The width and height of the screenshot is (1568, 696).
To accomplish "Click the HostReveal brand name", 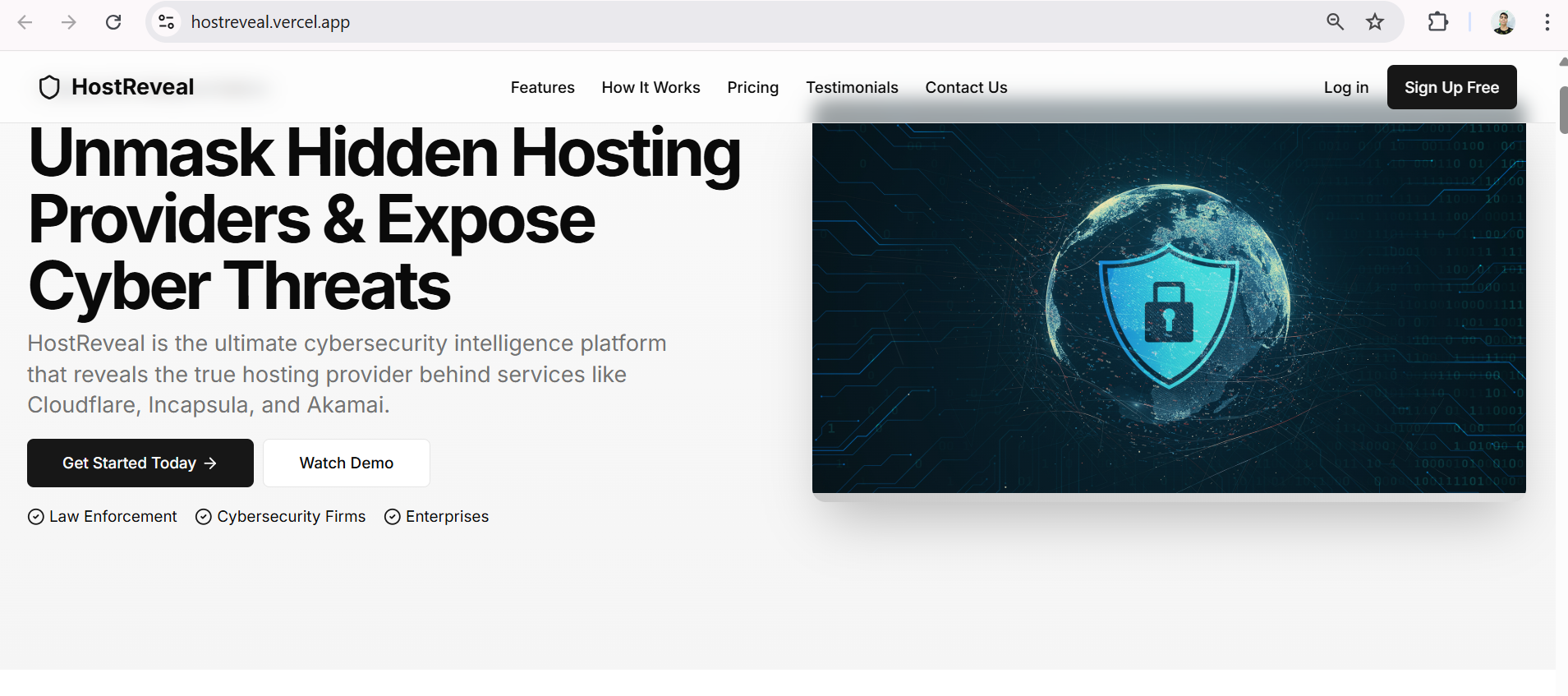I will (132, 87).
